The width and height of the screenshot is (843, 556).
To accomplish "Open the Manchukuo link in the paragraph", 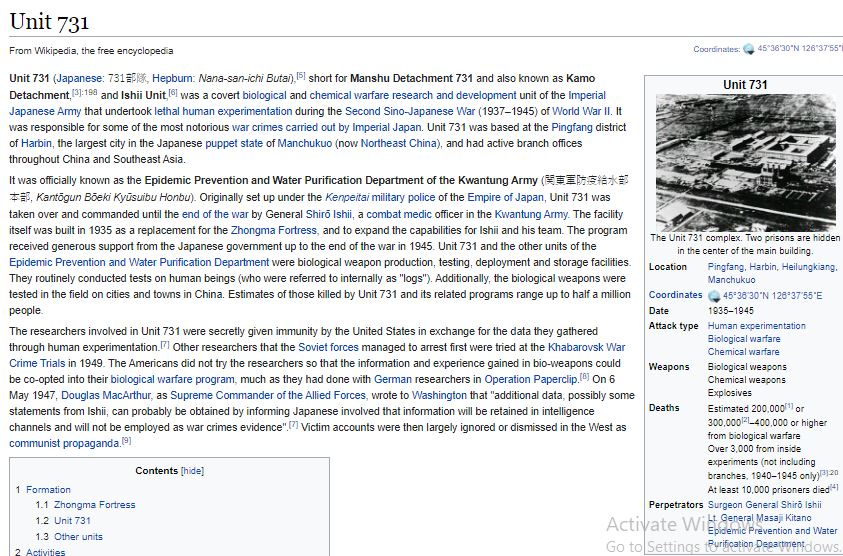I will click(x=305, y=144).
